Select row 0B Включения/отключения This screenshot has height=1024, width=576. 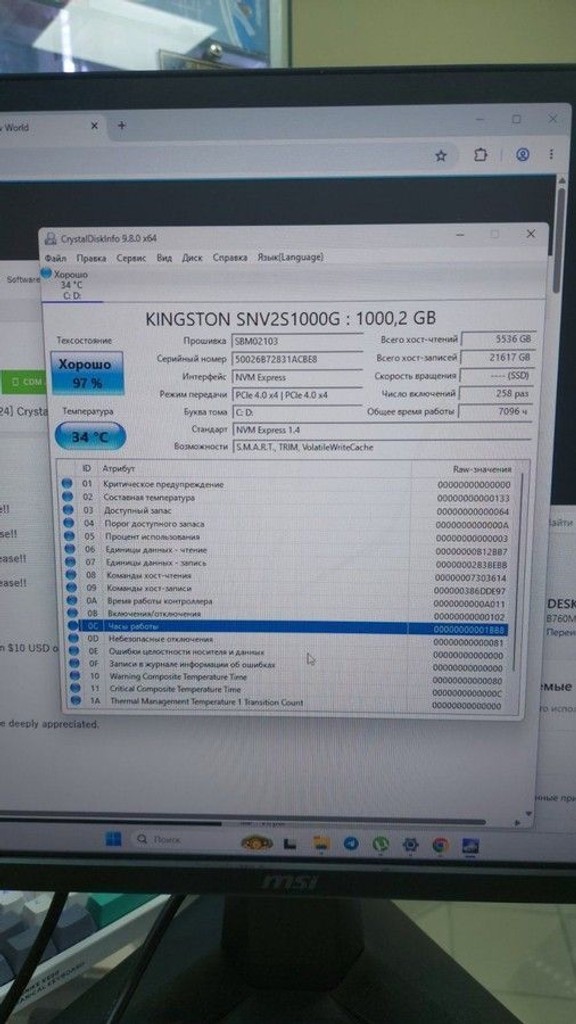286,615
